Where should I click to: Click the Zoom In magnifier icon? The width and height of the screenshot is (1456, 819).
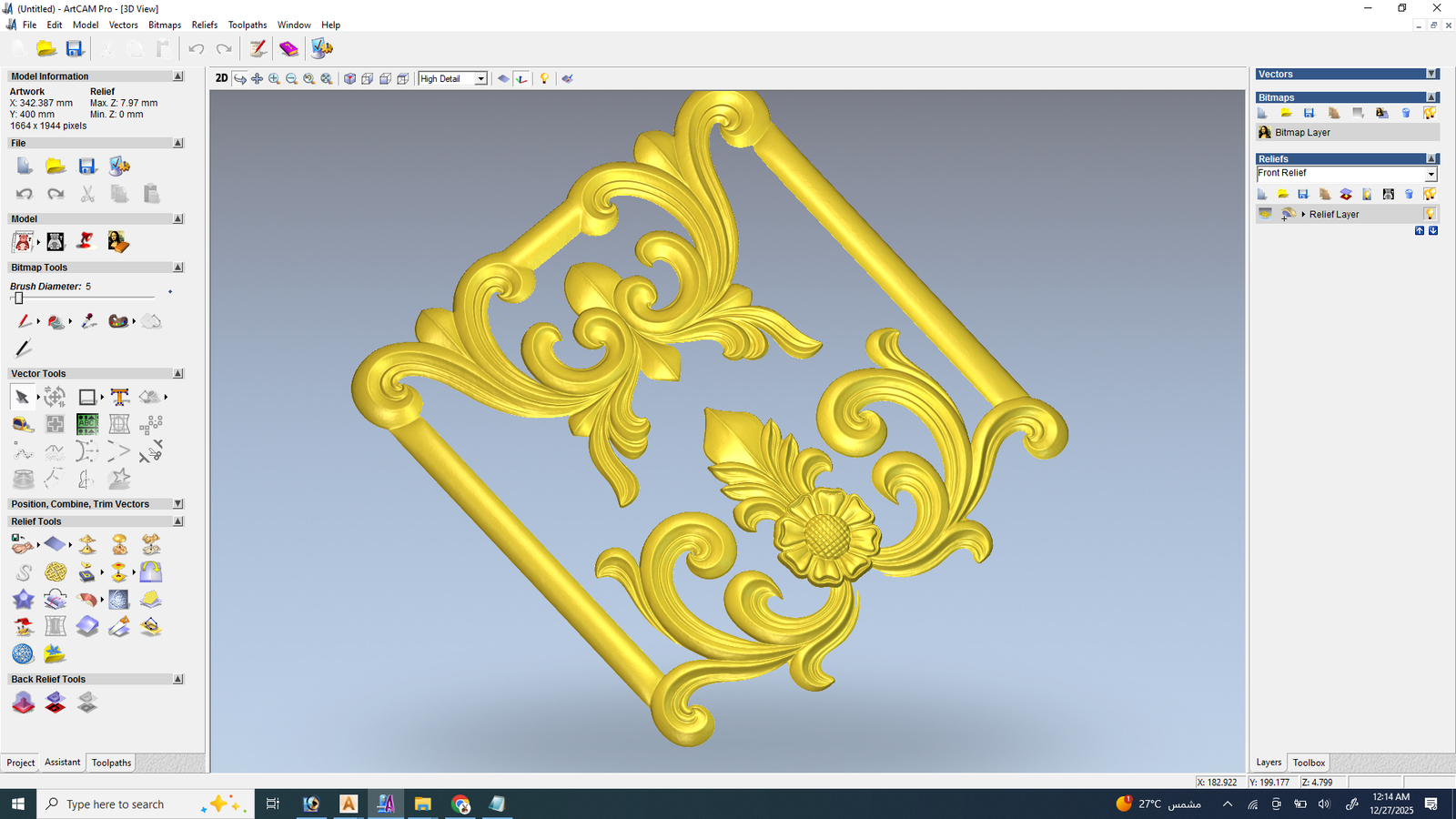pos(274,79)
